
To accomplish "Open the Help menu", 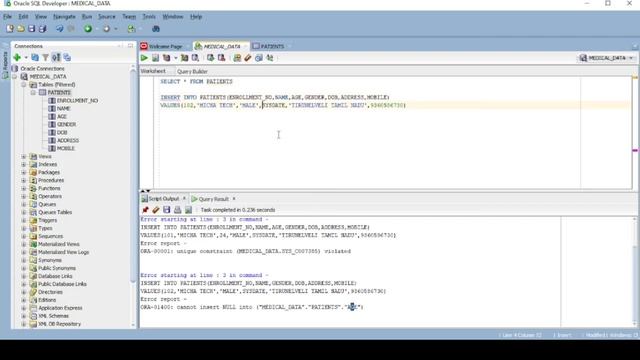I will pos(196,17).
